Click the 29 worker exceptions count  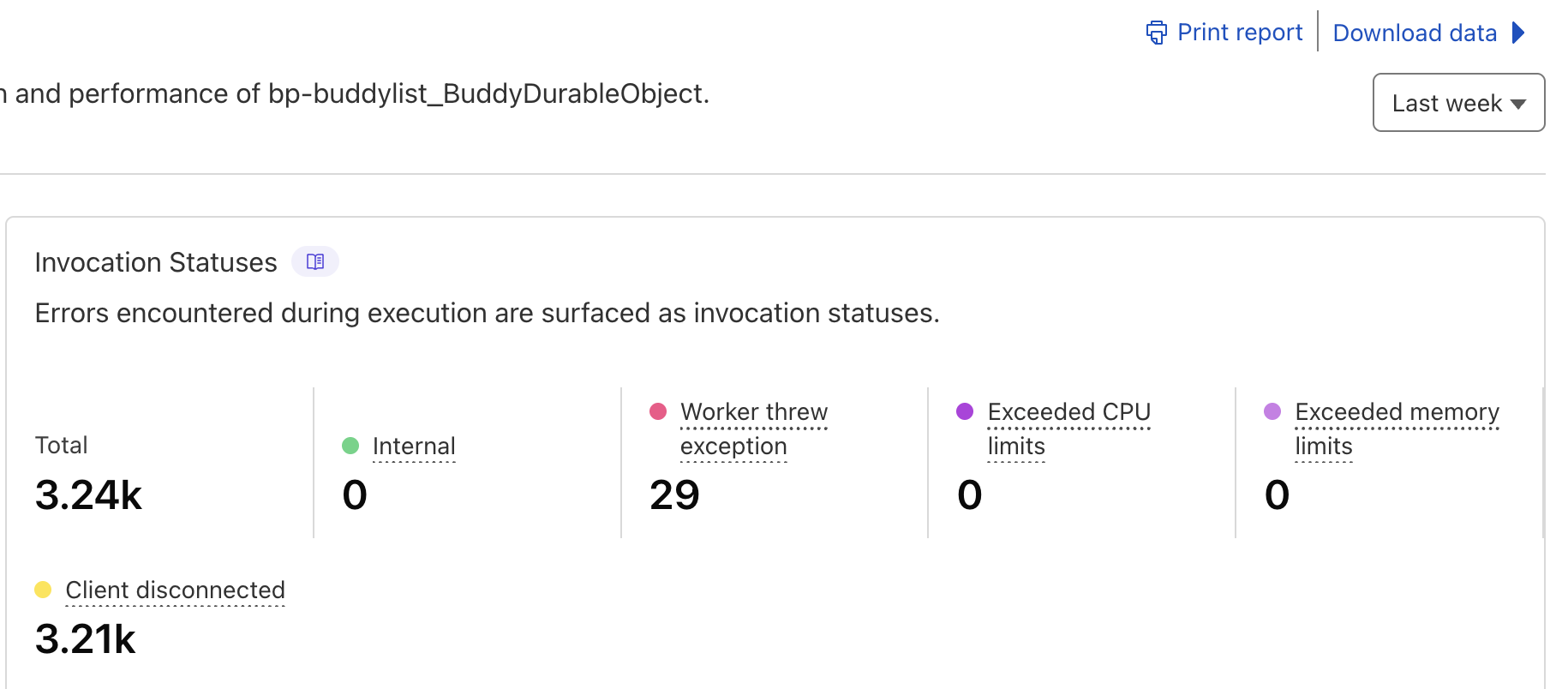pos(674,494)
